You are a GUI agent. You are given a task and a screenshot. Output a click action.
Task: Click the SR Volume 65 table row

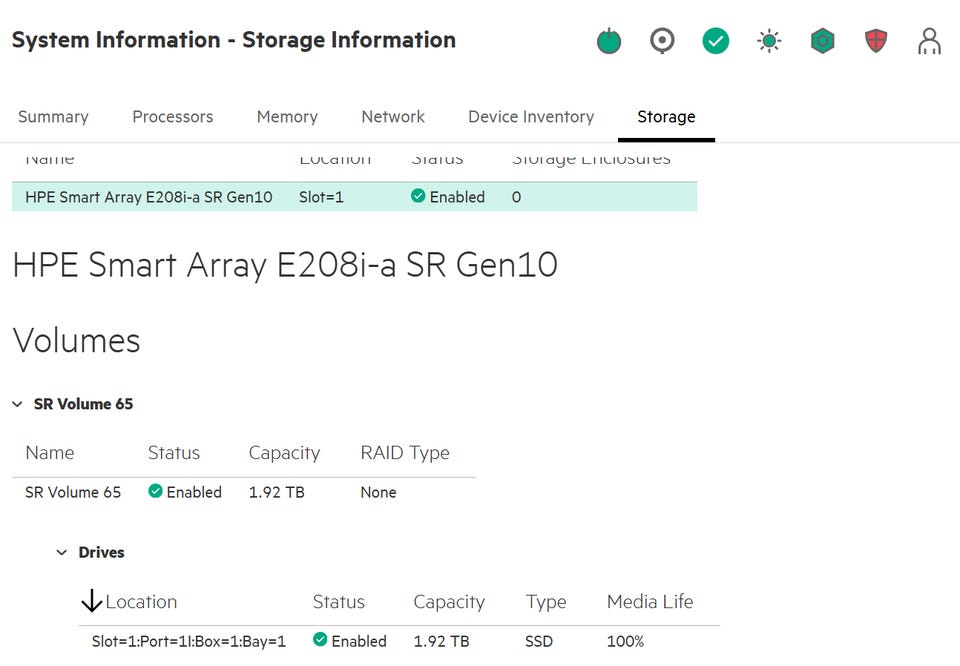point(243,492)
